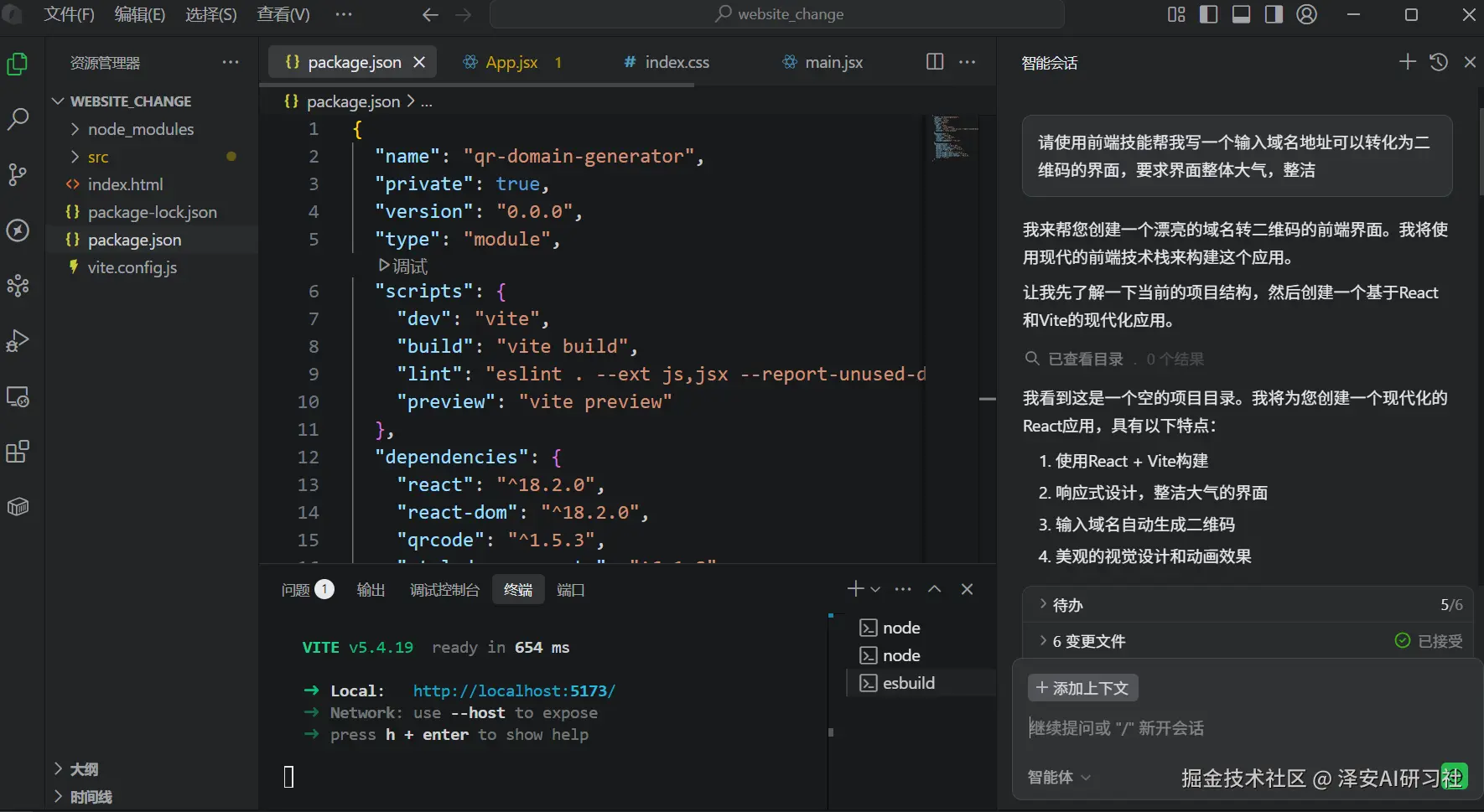Close the 智能会话 panel

tap(1470, 62)
